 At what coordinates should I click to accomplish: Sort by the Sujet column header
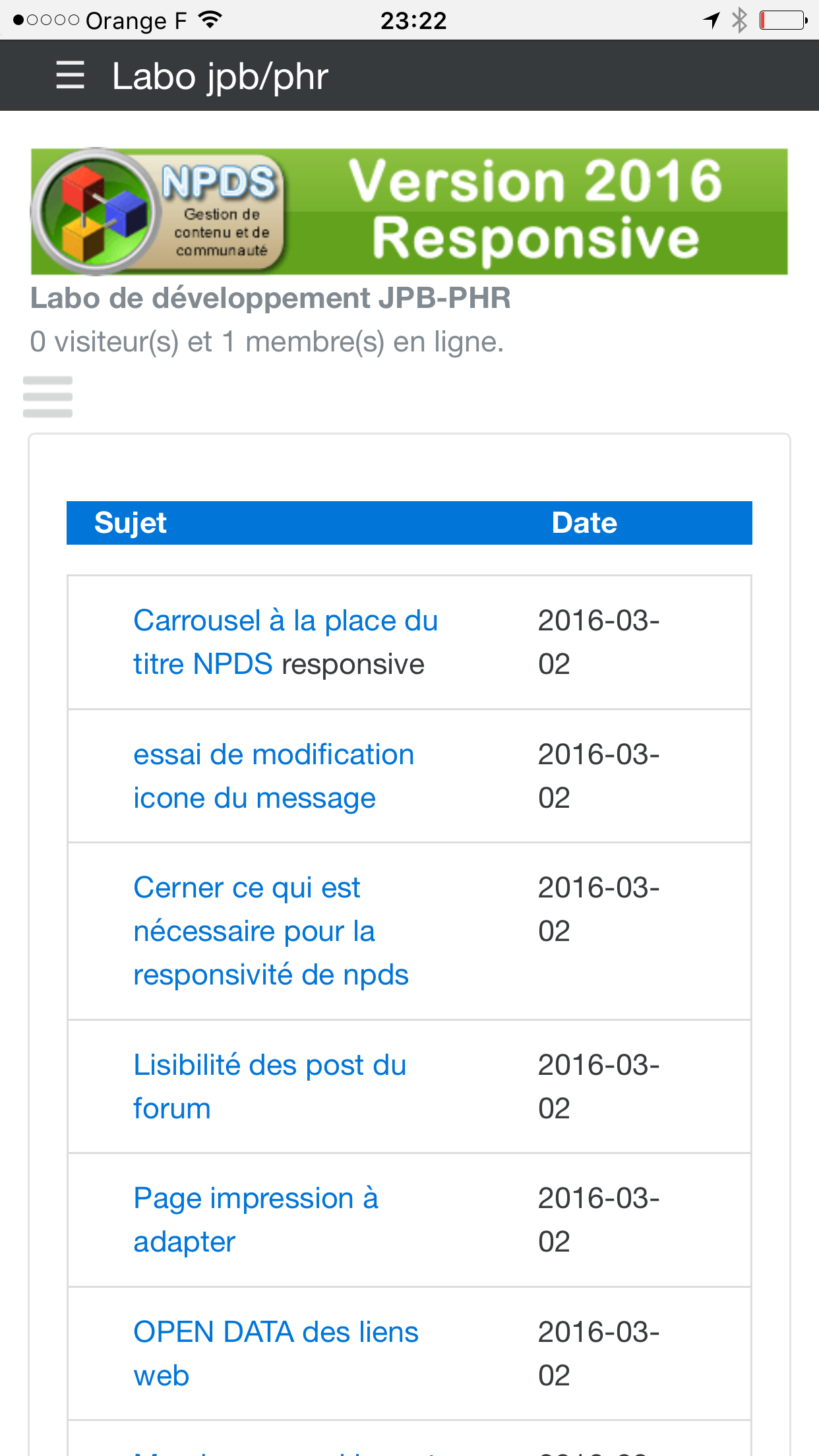pyautogui.click(x=131, y=523)
